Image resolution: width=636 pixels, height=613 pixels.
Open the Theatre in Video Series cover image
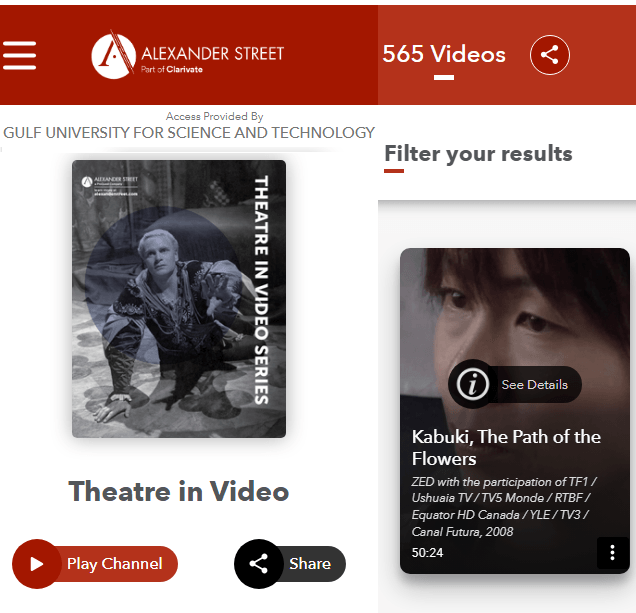(x=179, y=299)
